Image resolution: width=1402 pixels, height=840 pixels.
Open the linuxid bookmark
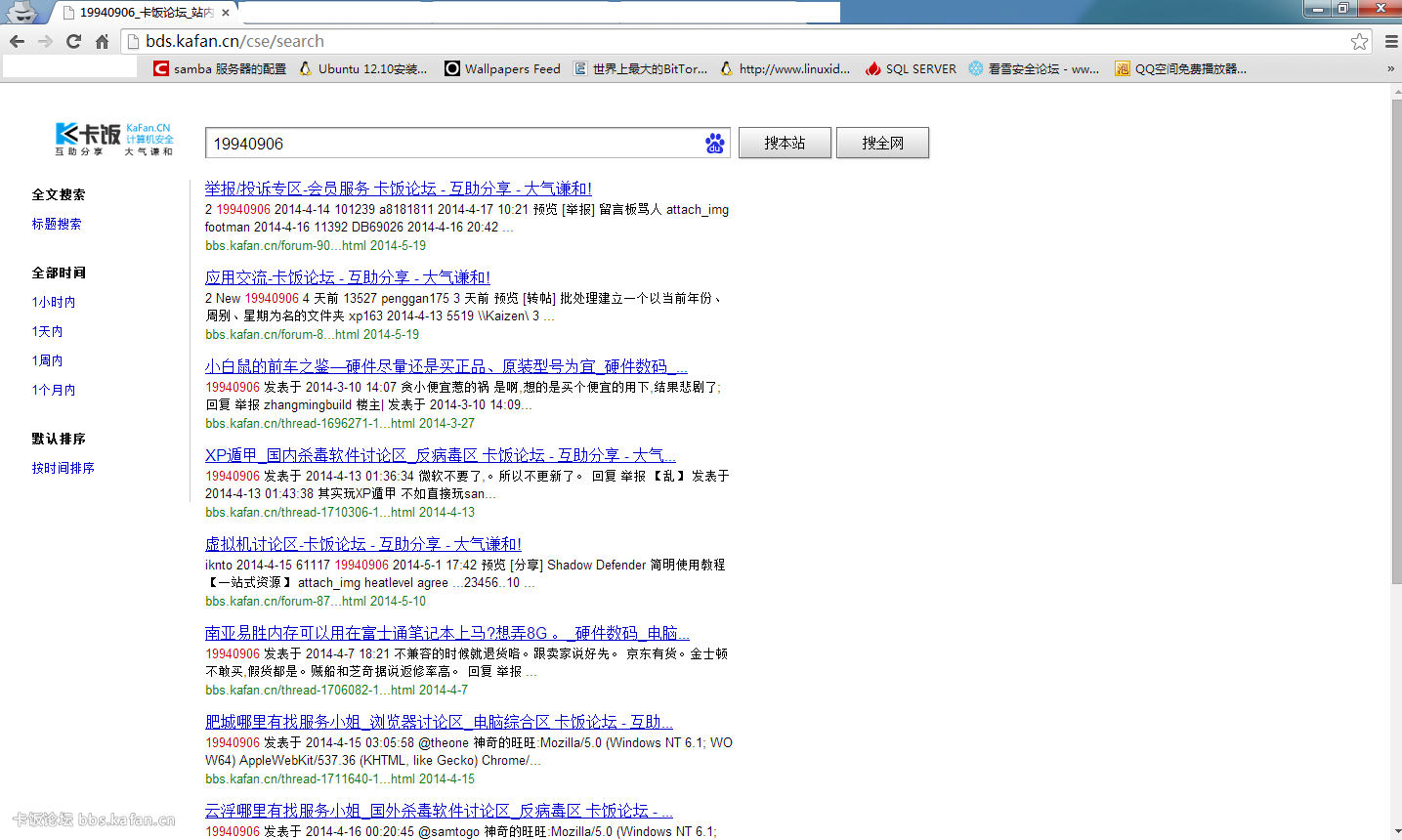coord(785,68)
